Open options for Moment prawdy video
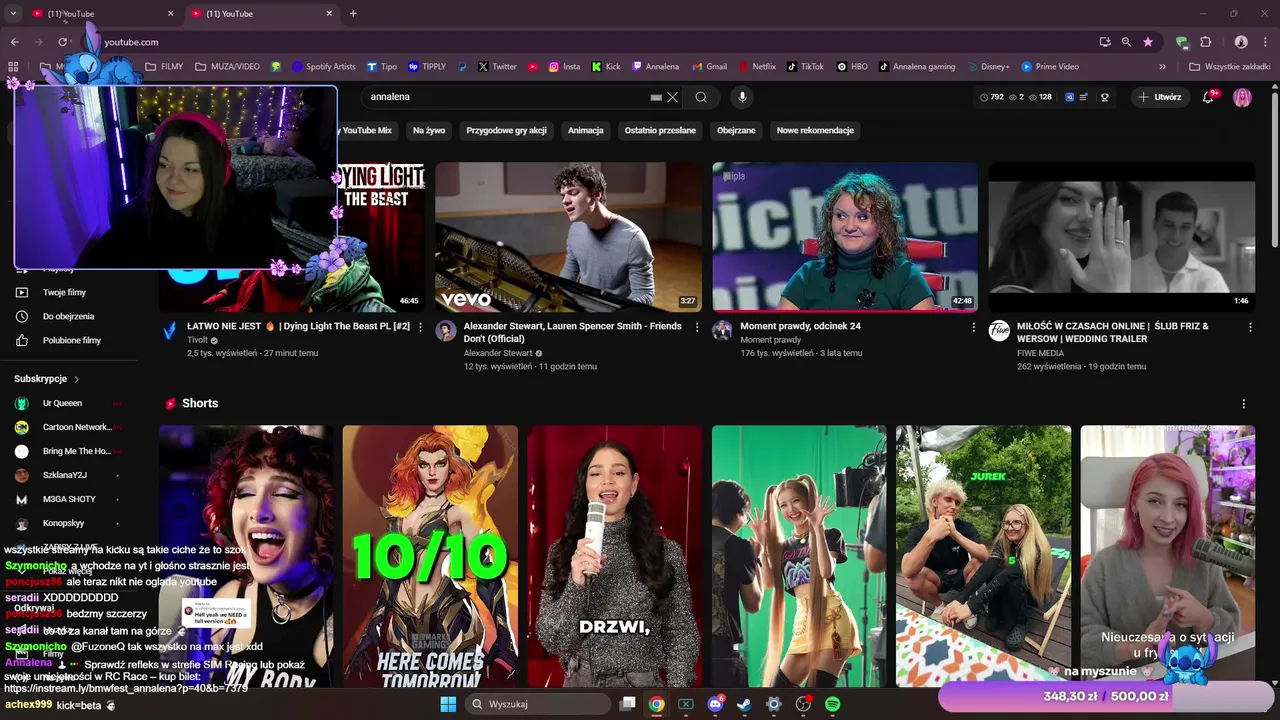The height and width of the screenshot is (720, 1280). coord(973,327)
